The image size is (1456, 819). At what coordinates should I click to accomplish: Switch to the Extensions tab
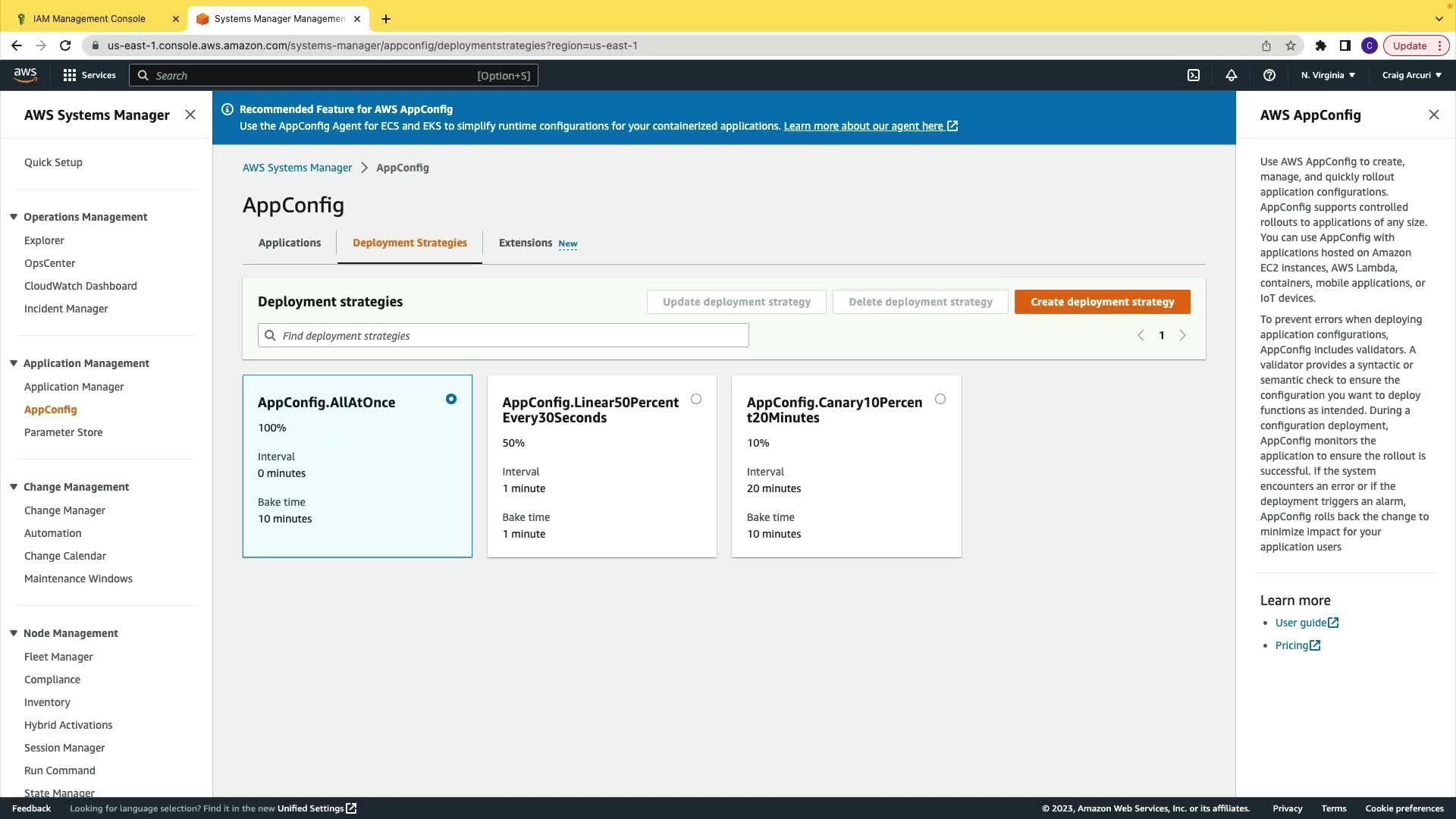tap(526, 243)
